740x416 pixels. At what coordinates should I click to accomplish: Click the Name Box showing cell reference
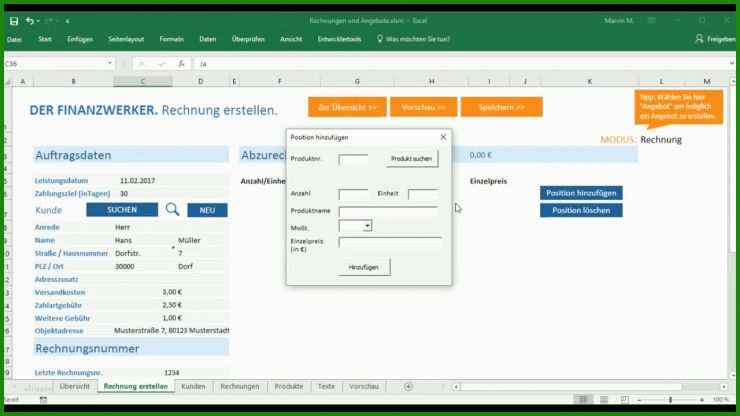(54, 63)
